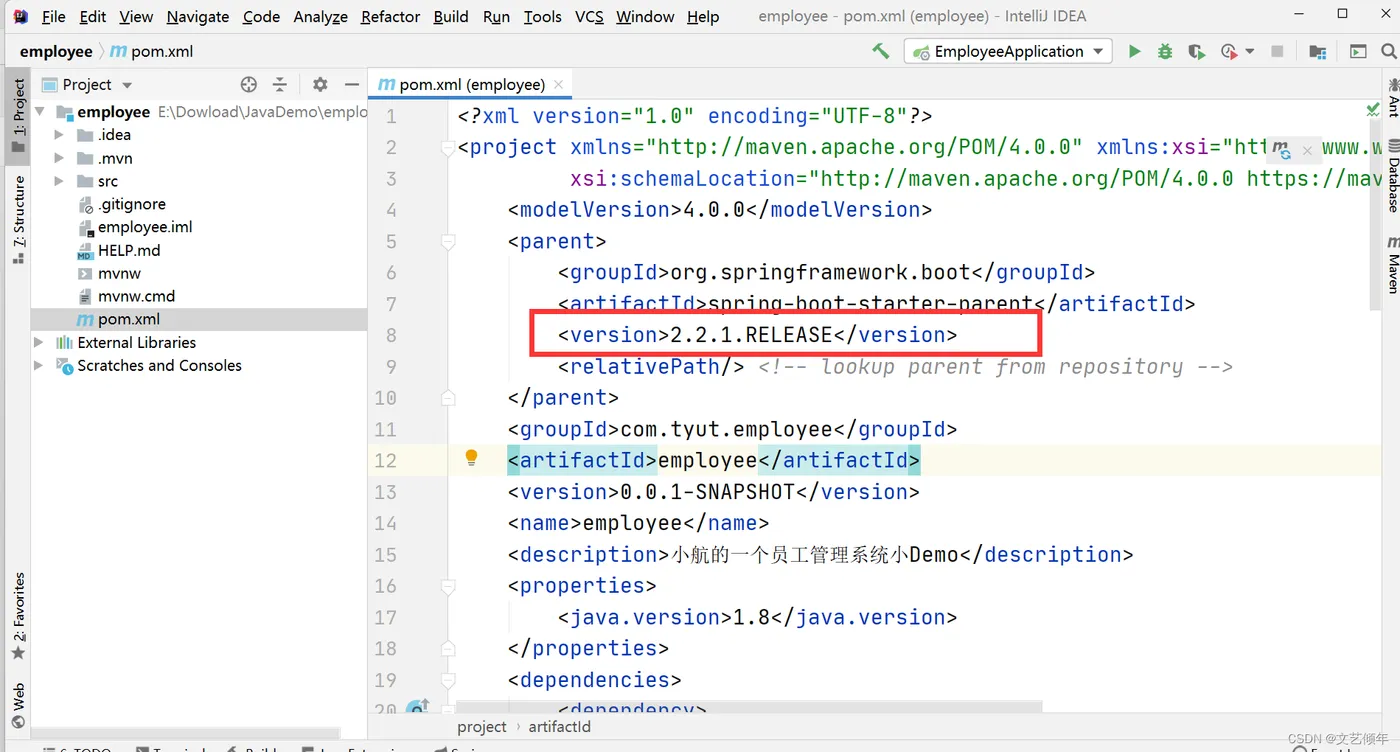Screen dimensions: 1400x752
Task: Hide the Project tool window
Action: pos(351,84)
